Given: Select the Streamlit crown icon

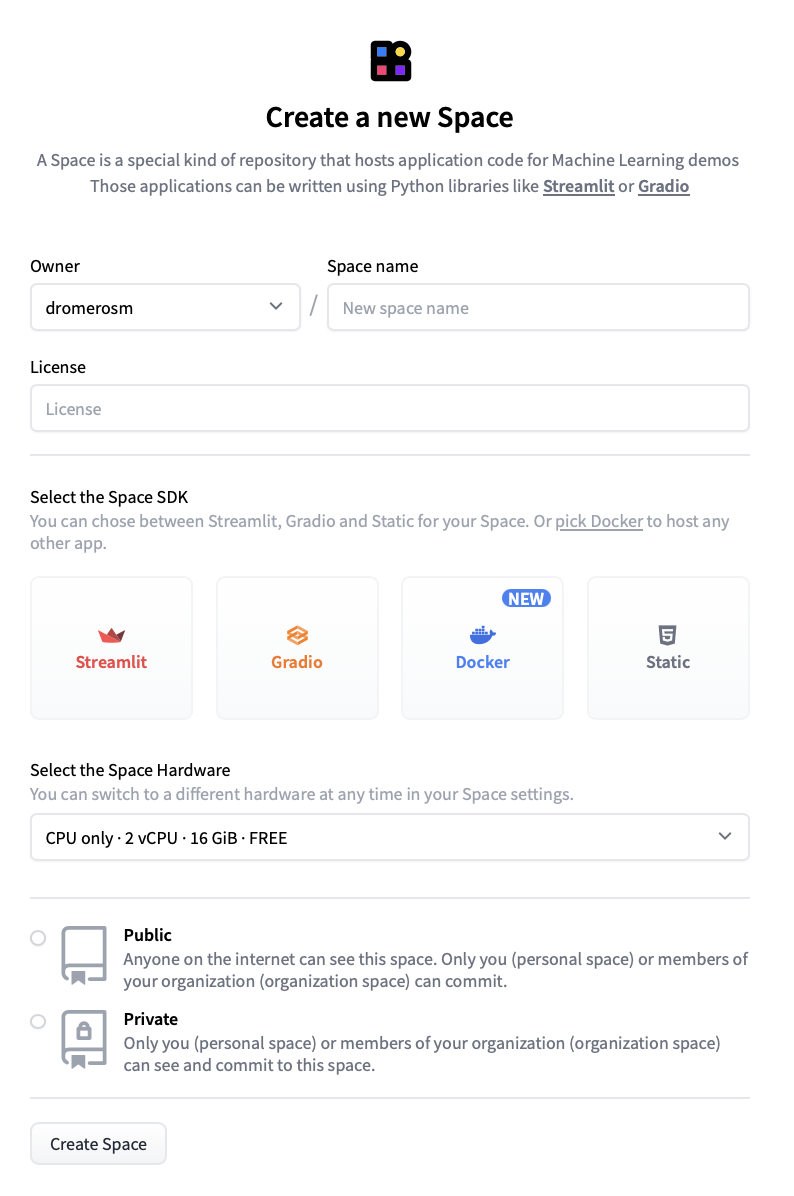Looking at the screenshot, I should [x=111, y=635].
